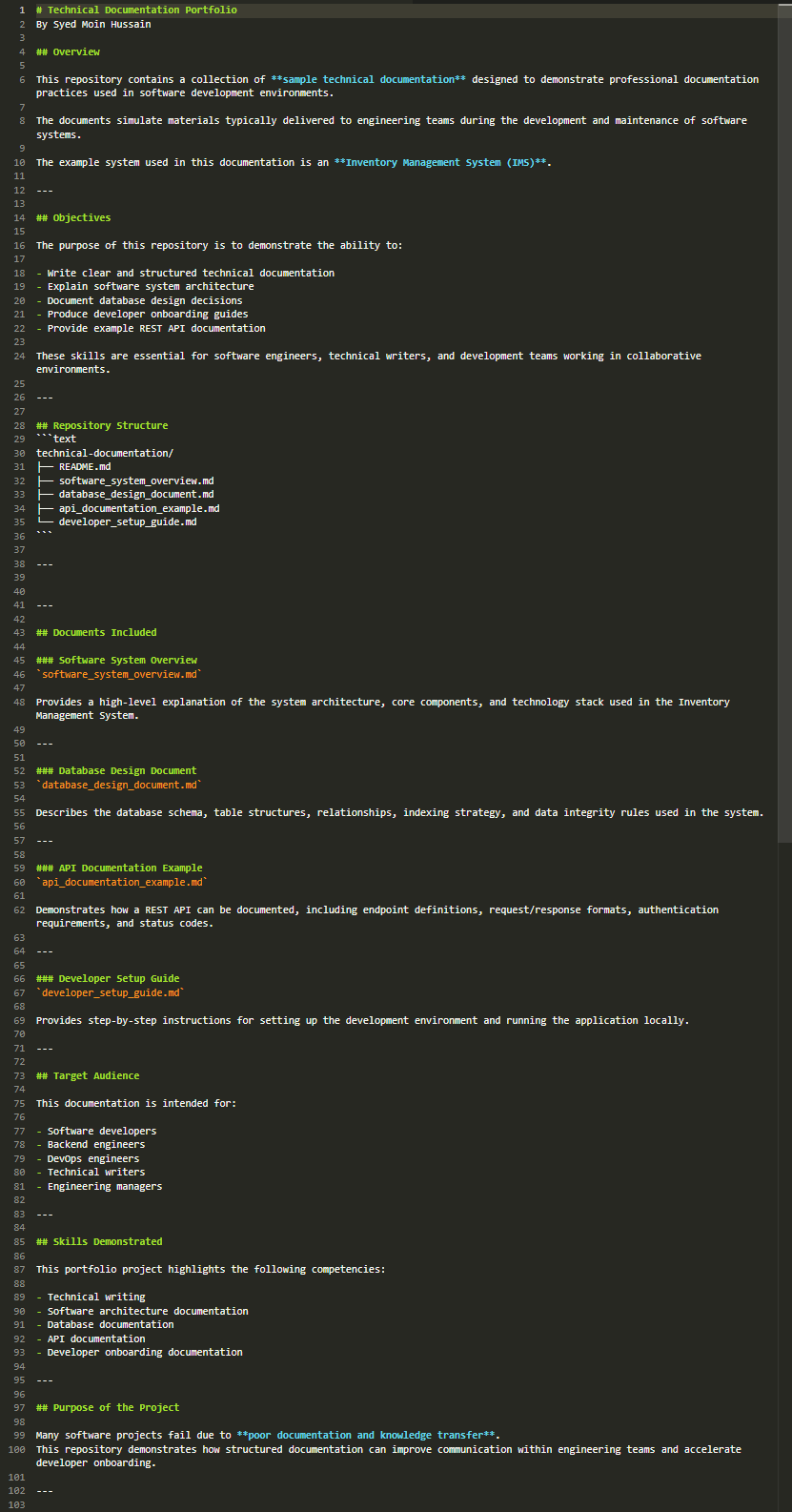This screenshot has height=1512, width=792.
Task: Click 'README.md' in the code block
Action: point(85,467)
